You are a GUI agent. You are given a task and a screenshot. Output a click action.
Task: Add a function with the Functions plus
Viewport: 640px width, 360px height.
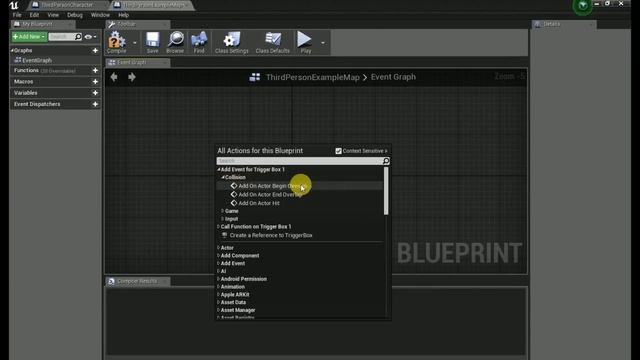(x=95, y=70)
